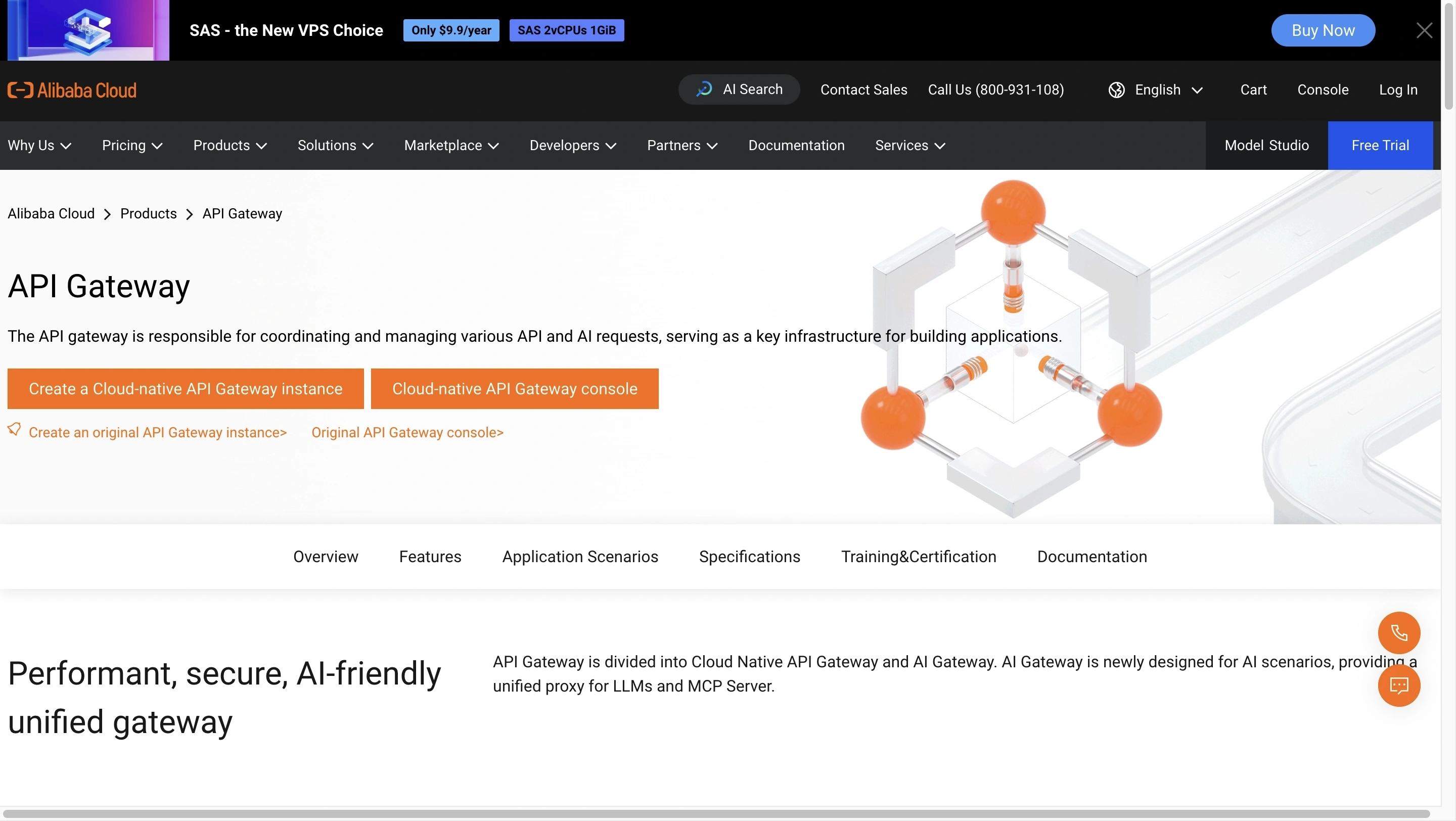Screen dimensions: 1456x821
Task: Click Call Us (800-931-108)
Action: pos(996,90)
